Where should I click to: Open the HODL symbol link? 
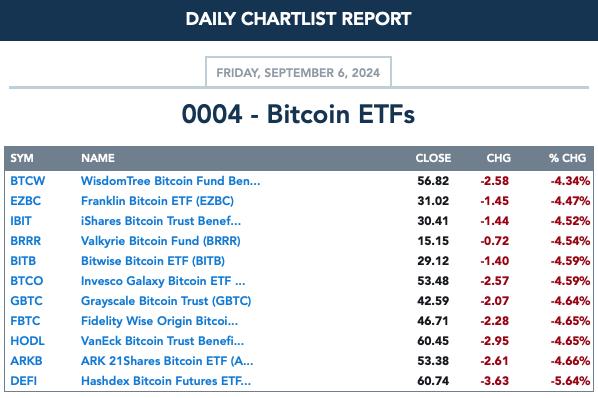point(27,341)
